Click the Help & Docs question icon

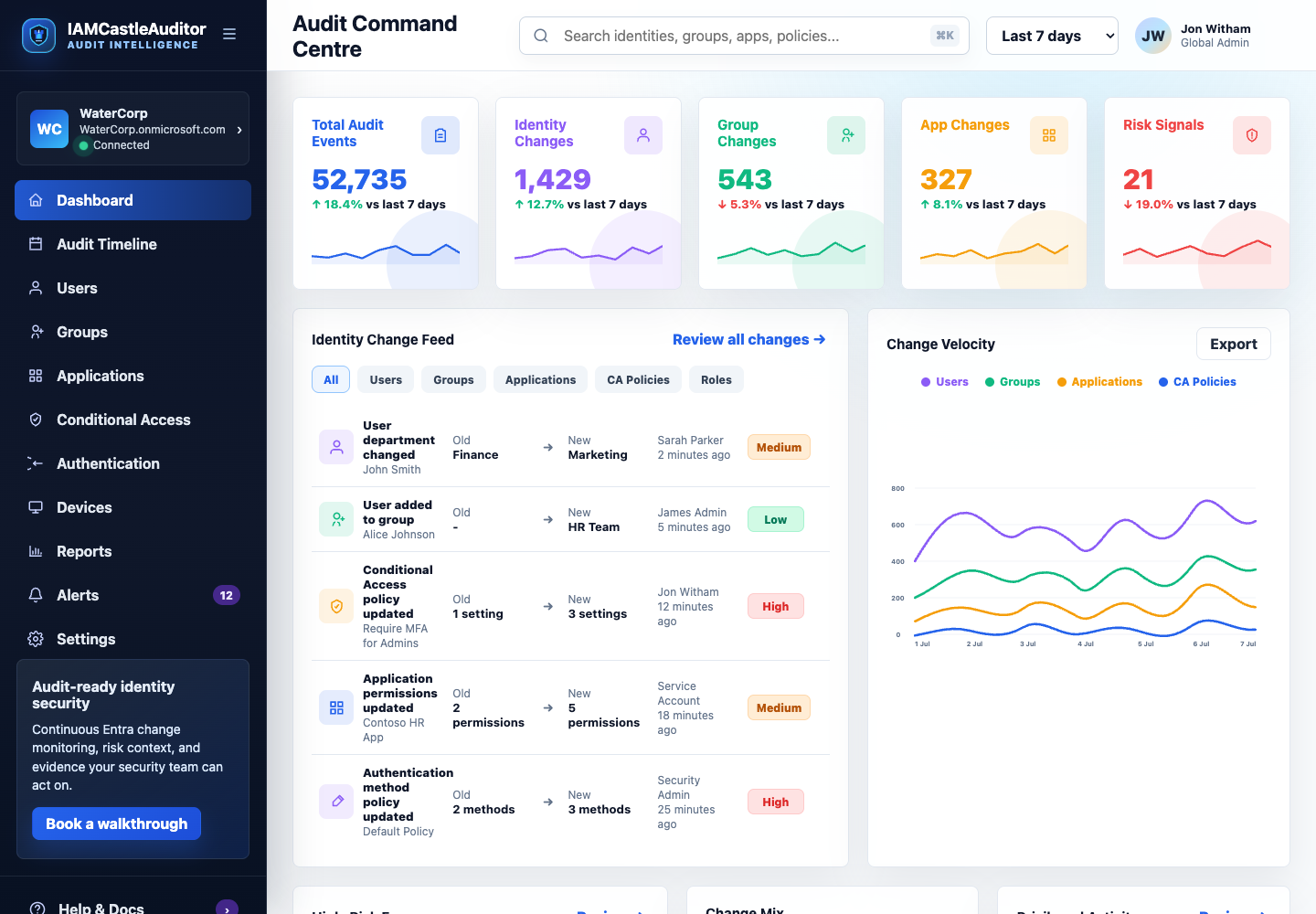(37, 909)
